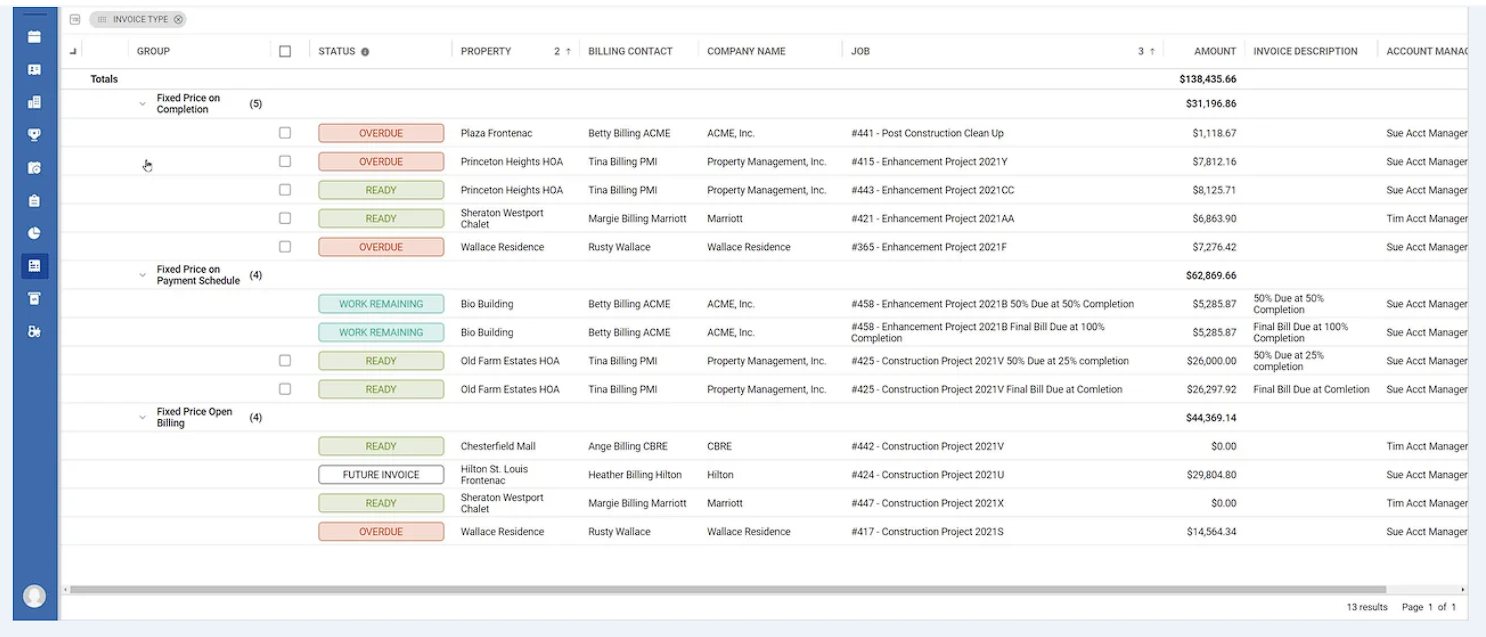
Task: Sort by the JOB column header
Action: (859, 51)
